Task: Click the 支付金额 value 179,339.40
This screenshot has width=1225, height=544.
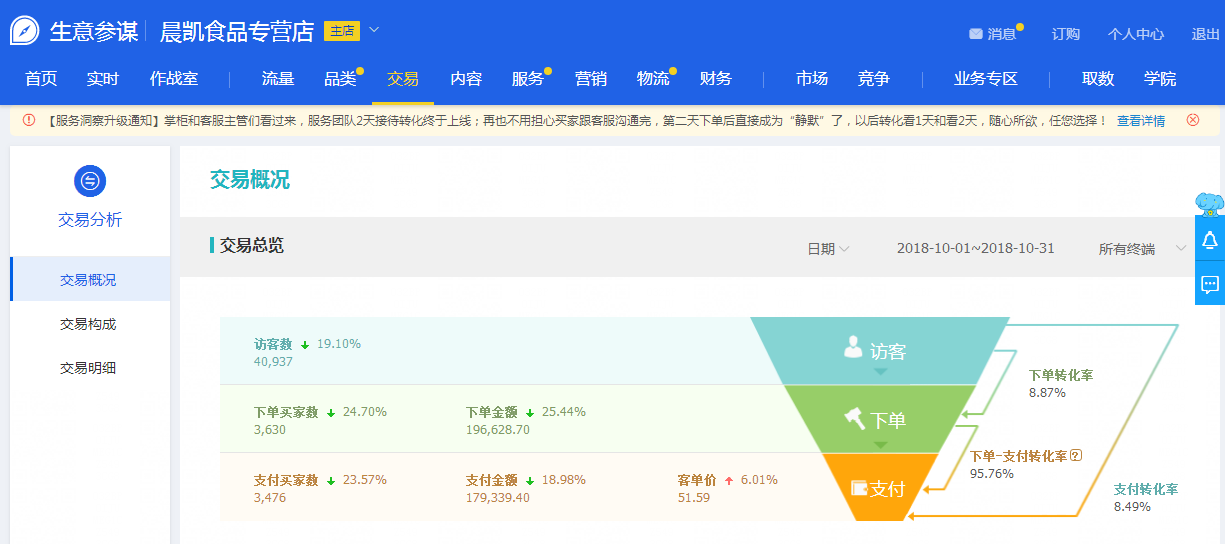Action: coord(498,497)
